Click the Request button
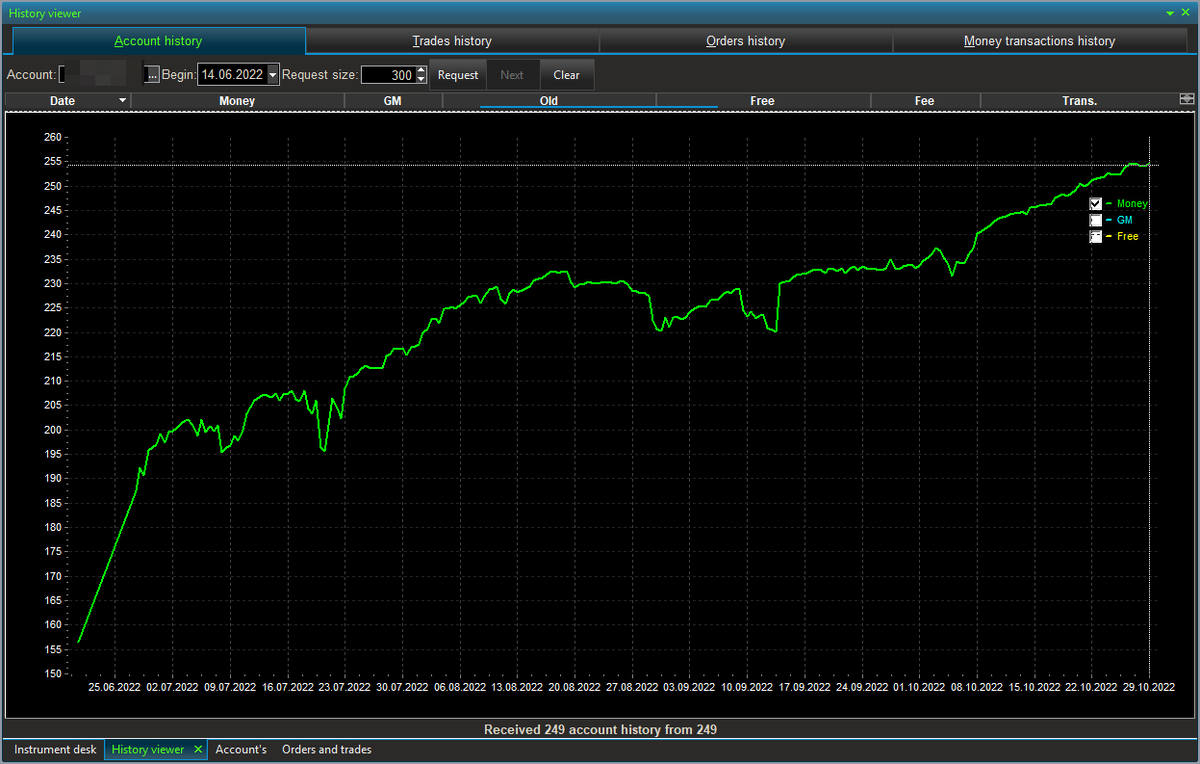Screen dimensions: 1200x764 pyautogui.click(x=458, y=75)
